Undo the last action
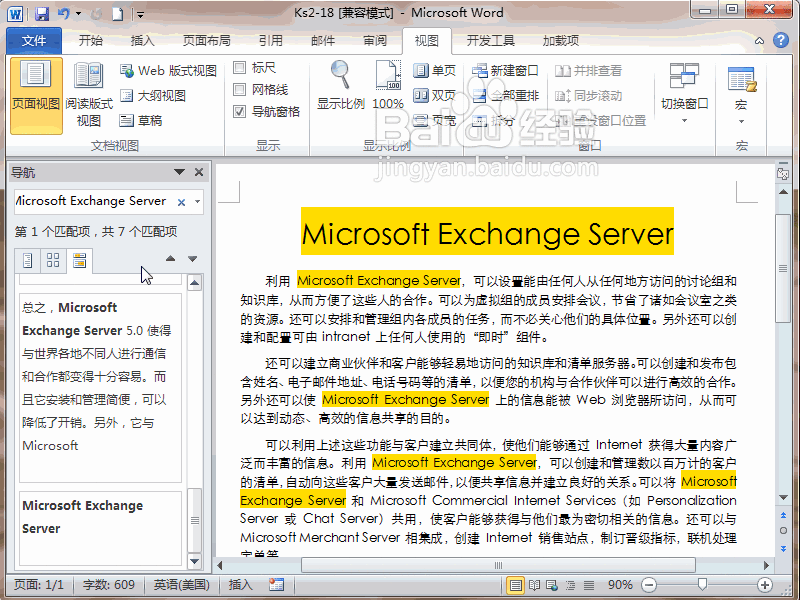The width and height of the screenshot is (800, 600). [63, 14]
